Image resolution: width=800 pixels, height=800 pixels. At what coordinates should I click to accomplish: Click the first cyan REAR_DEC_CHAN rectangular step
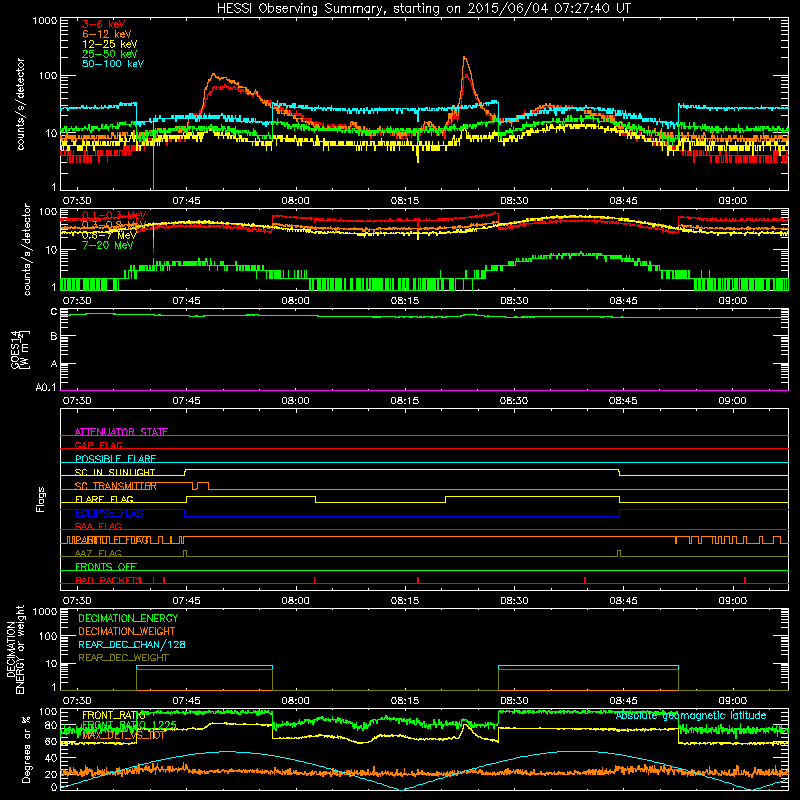[204, 666]
